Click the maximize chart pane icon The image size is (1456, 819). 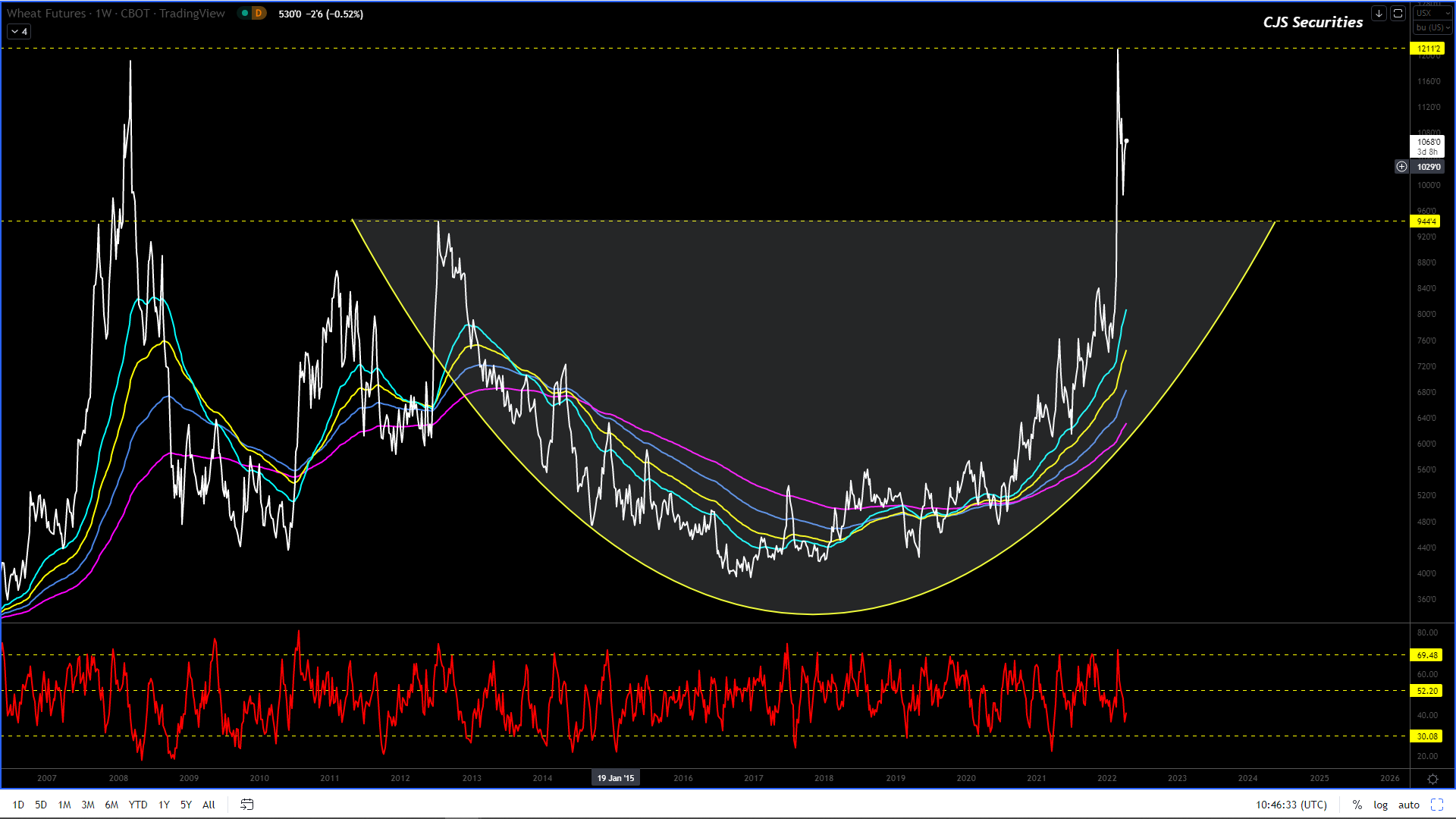coord(1398,14)
